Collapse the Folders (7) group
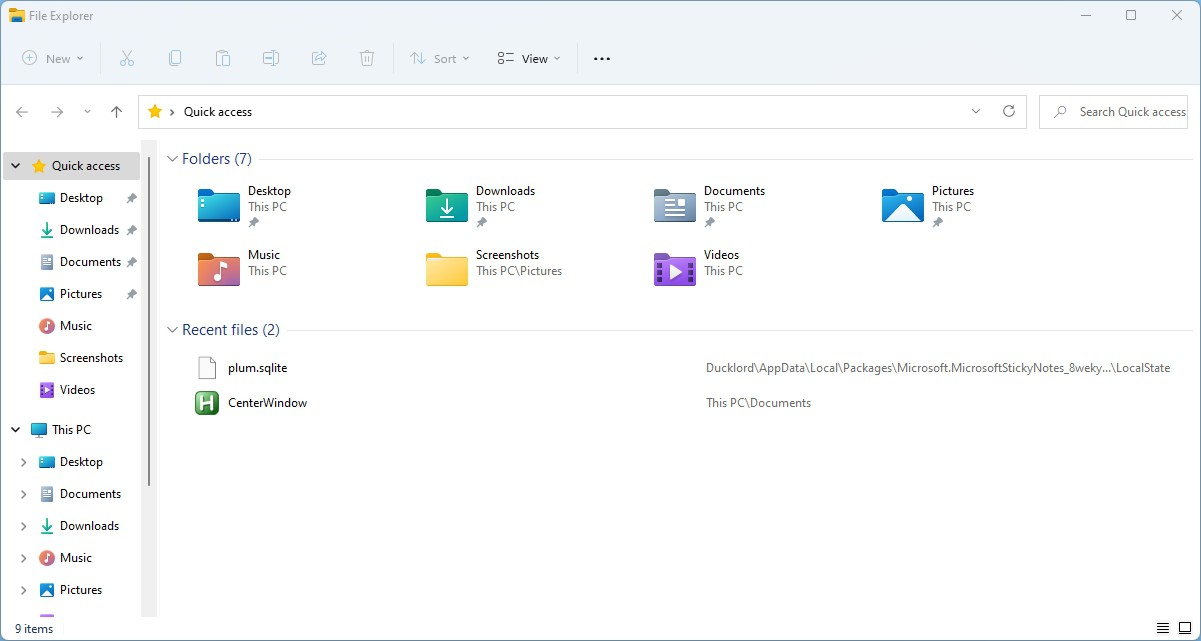The height and width of the screenshot is (641, 1201). [172, 159]
